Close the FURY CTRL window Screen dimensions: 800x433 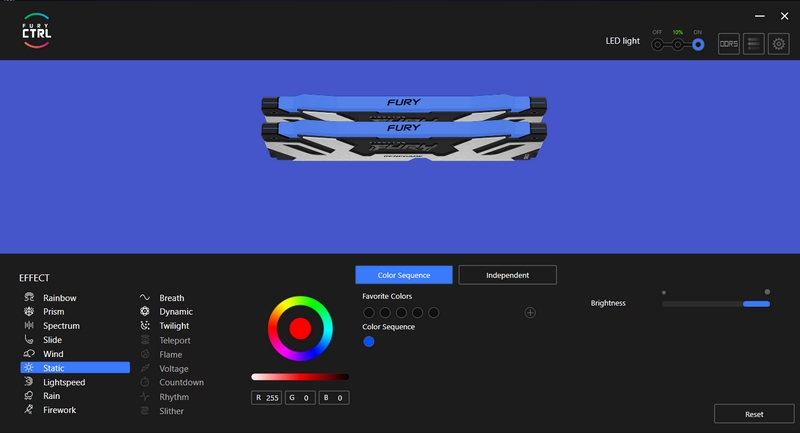[x=785, y=16]
